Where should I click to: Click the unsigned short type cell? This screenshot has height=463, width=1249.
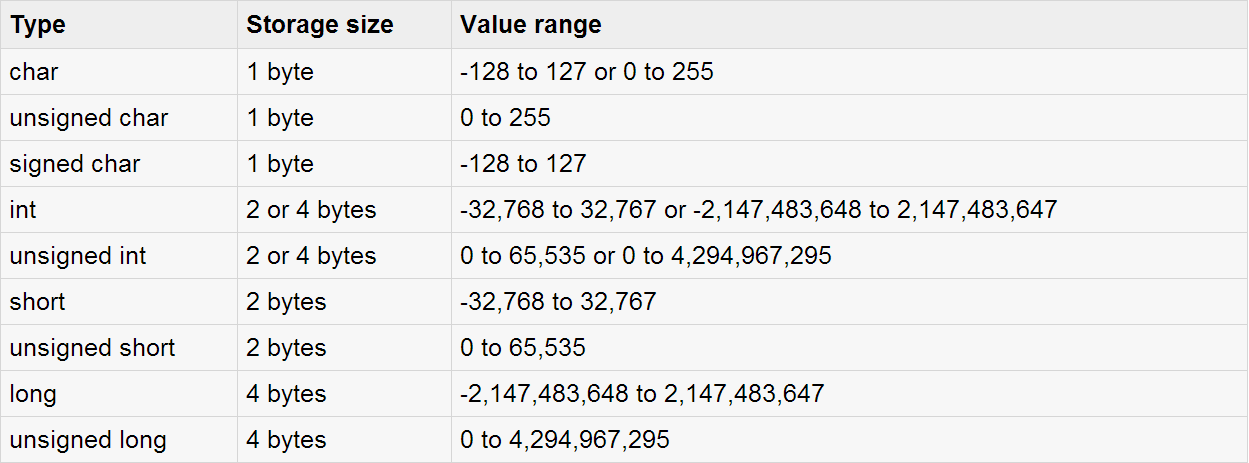click(x=92, y=348)
